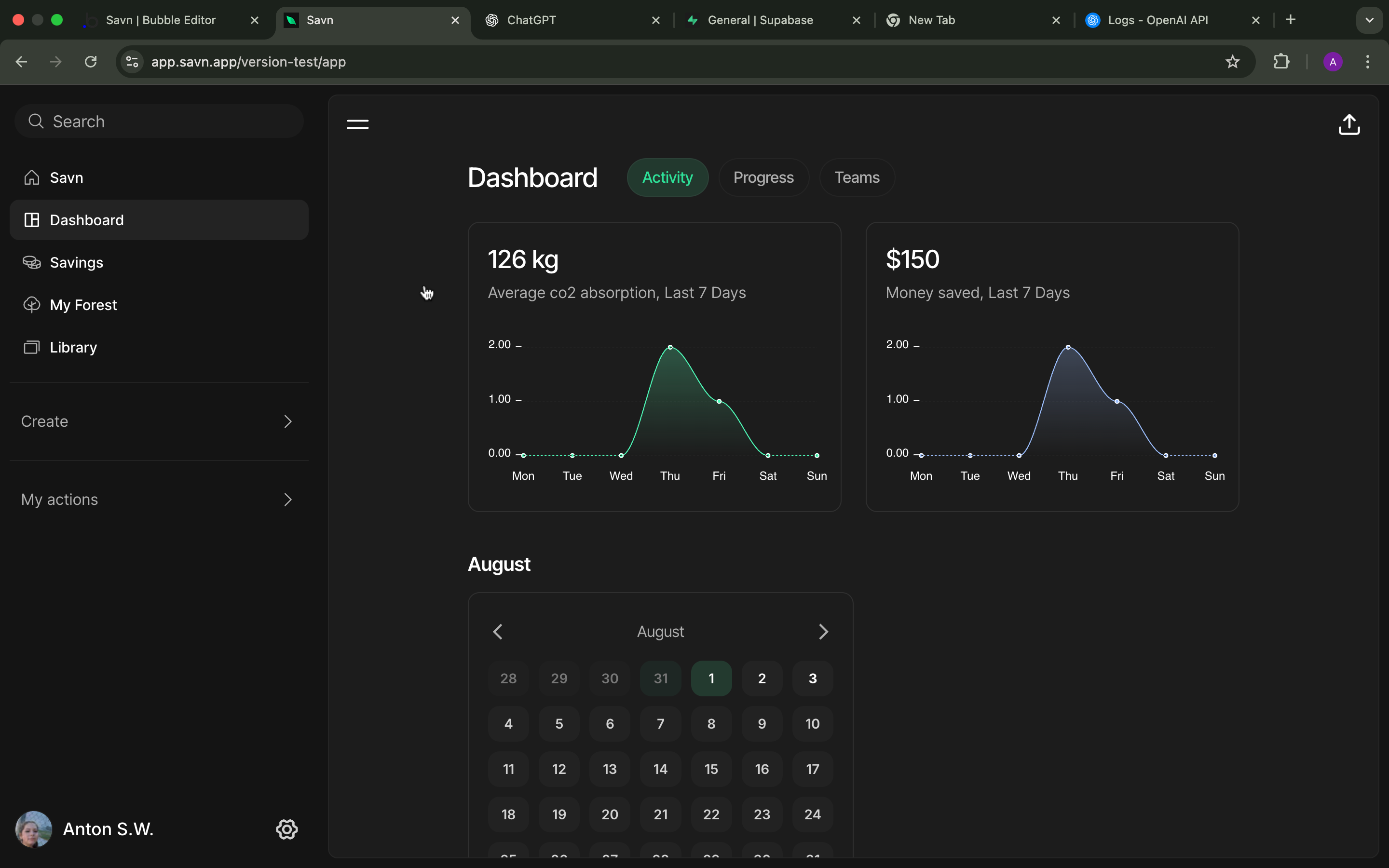Click the 126 kg value

coord(523,259)
